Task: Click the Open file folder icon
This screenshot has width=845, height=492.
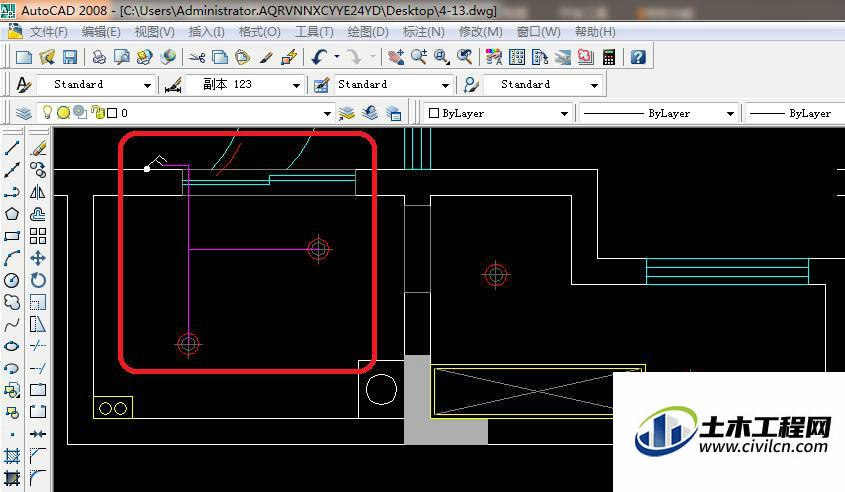Action: [47, 57]
